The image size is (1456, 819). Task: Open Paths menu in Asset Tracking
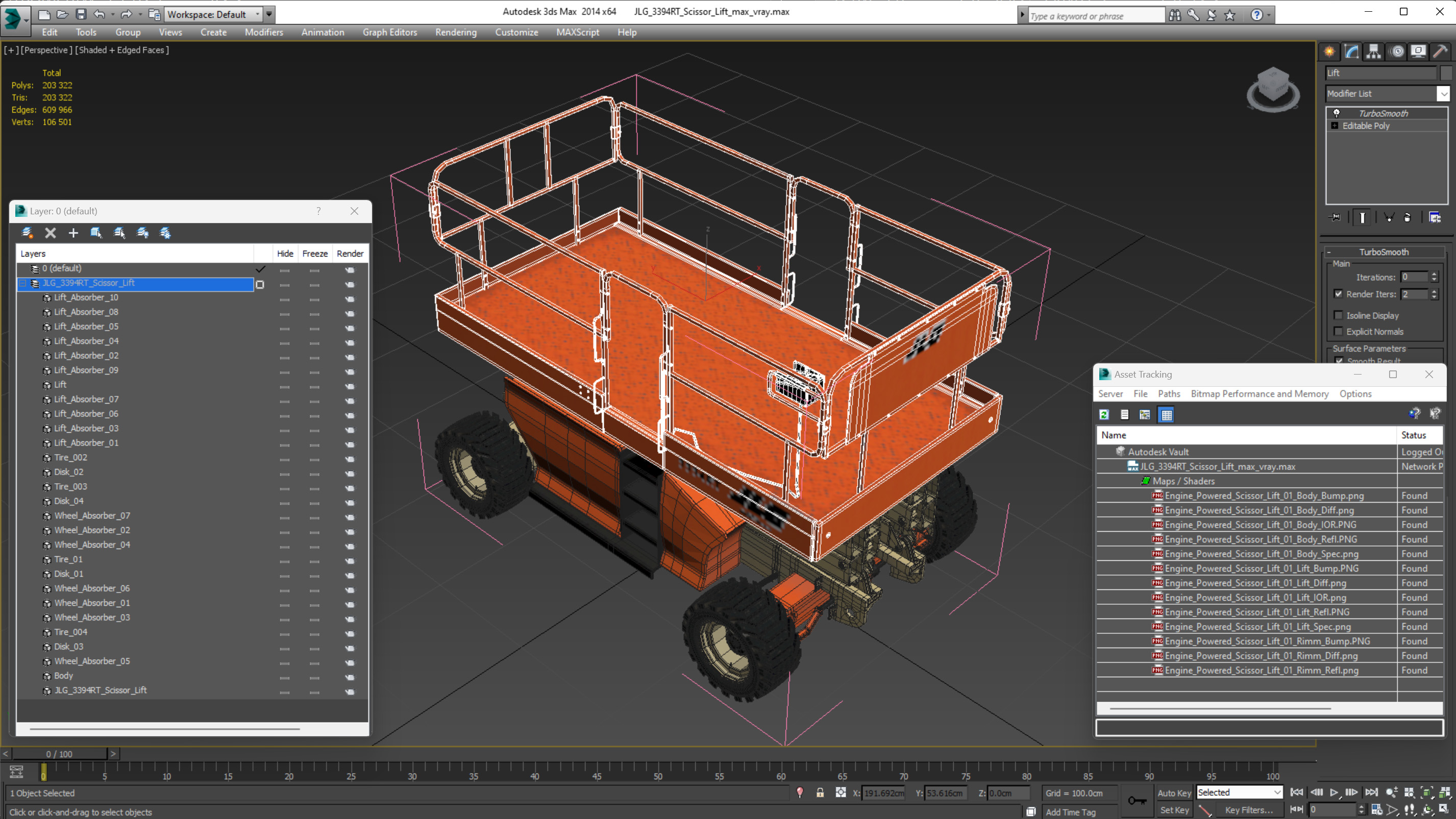pos(1169,394)
